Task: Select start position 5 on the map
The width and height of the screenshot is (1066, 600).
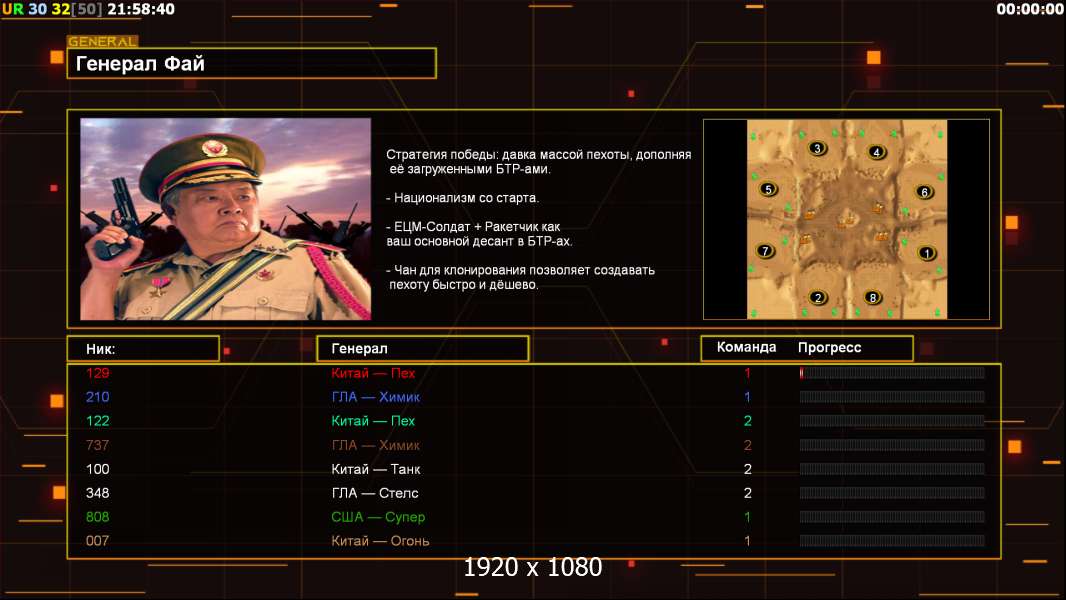Action: (768, 190)
